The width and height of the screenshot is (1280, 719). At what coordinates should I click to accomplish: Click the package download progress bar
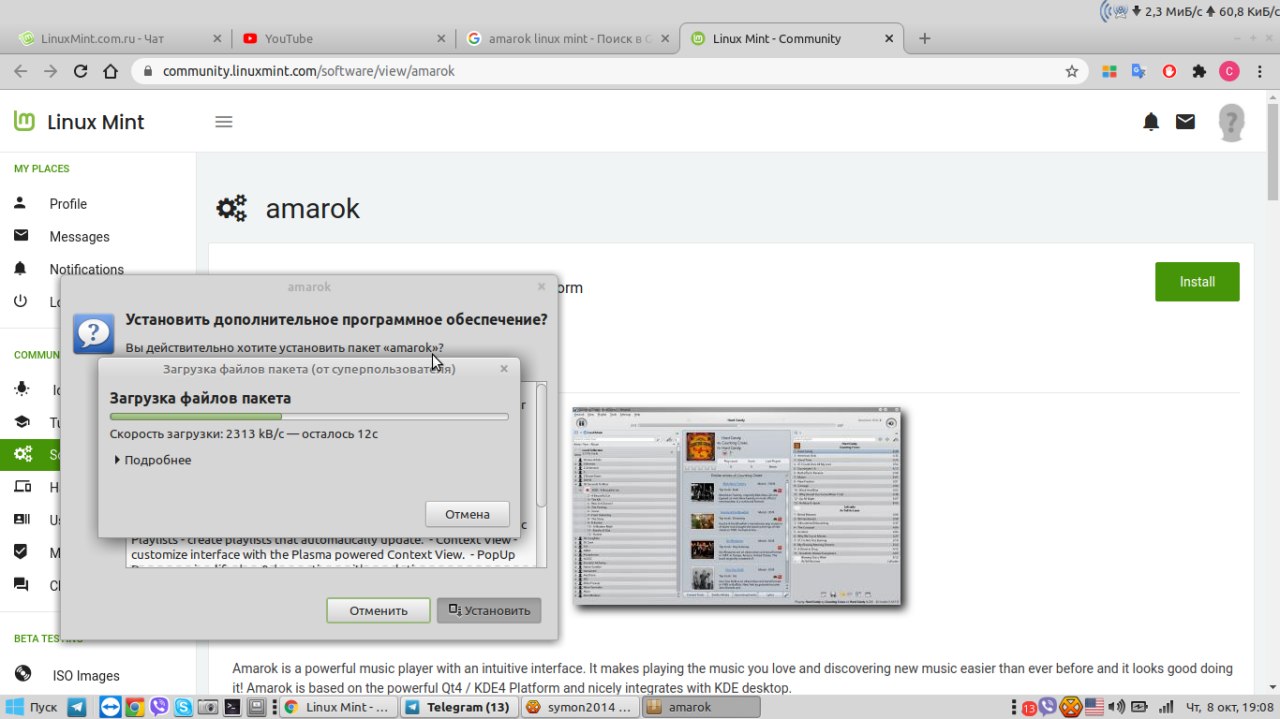[x=309, y=416]
